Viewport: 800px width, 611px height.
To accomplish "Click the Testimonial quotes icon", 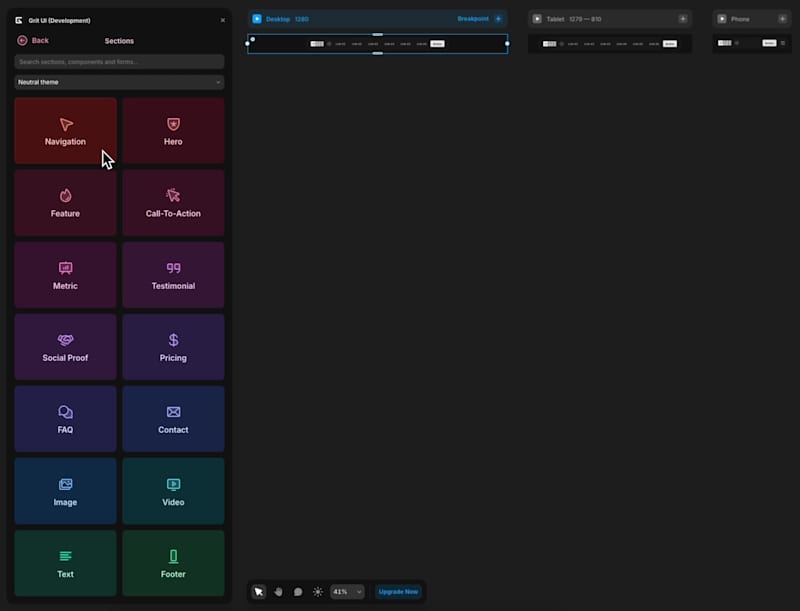I will click(x=172, y=266).
